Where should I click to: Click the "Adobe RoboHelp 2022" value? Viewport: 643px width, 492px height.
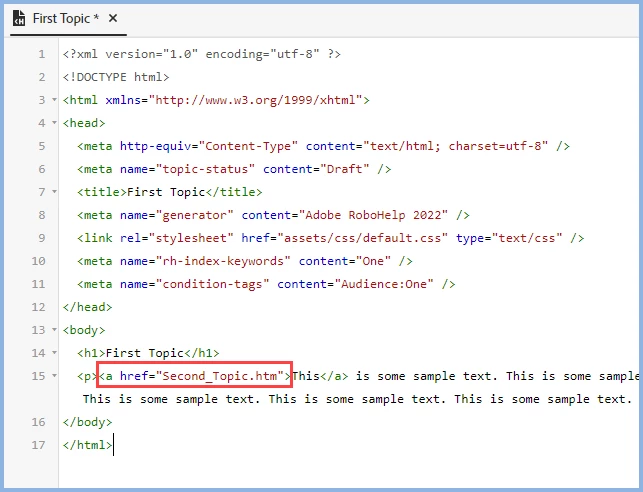tap(373, 215)
